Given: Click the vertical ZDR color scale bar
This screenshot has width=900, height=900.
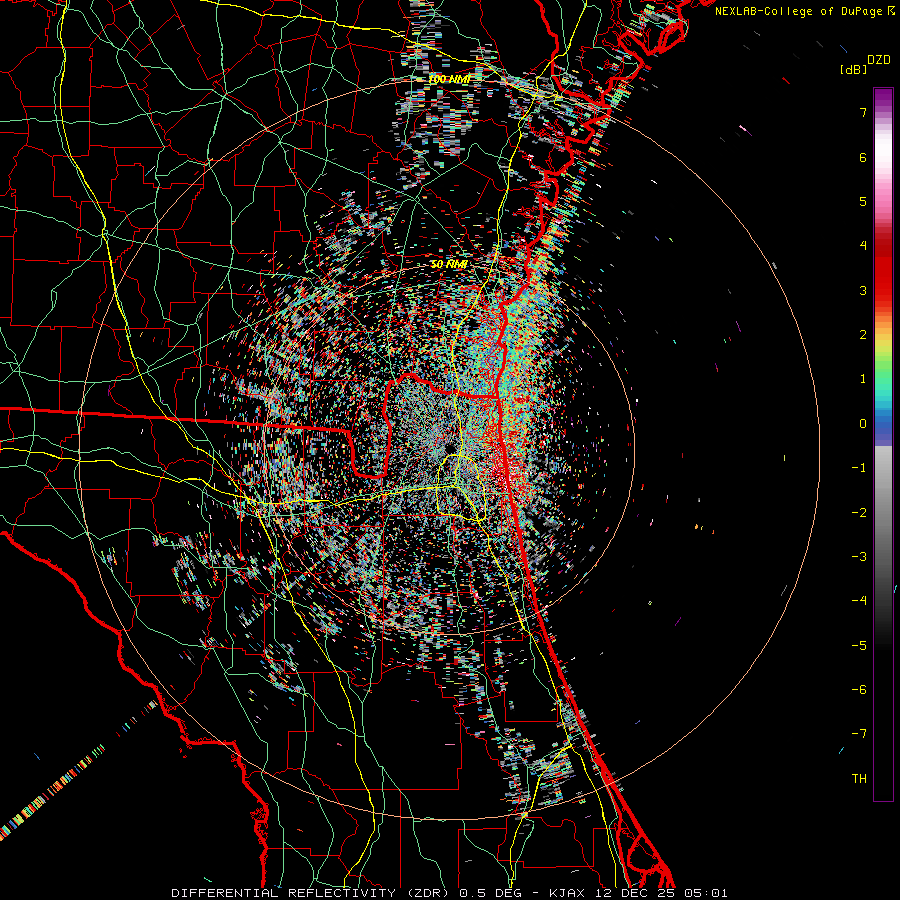Looking at the screenshot, I should coord(883,444).
